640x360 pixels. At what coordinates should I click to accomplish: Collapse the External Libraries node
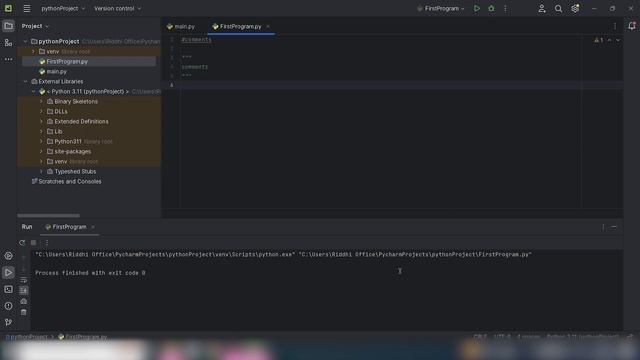[x=26, y=82]
